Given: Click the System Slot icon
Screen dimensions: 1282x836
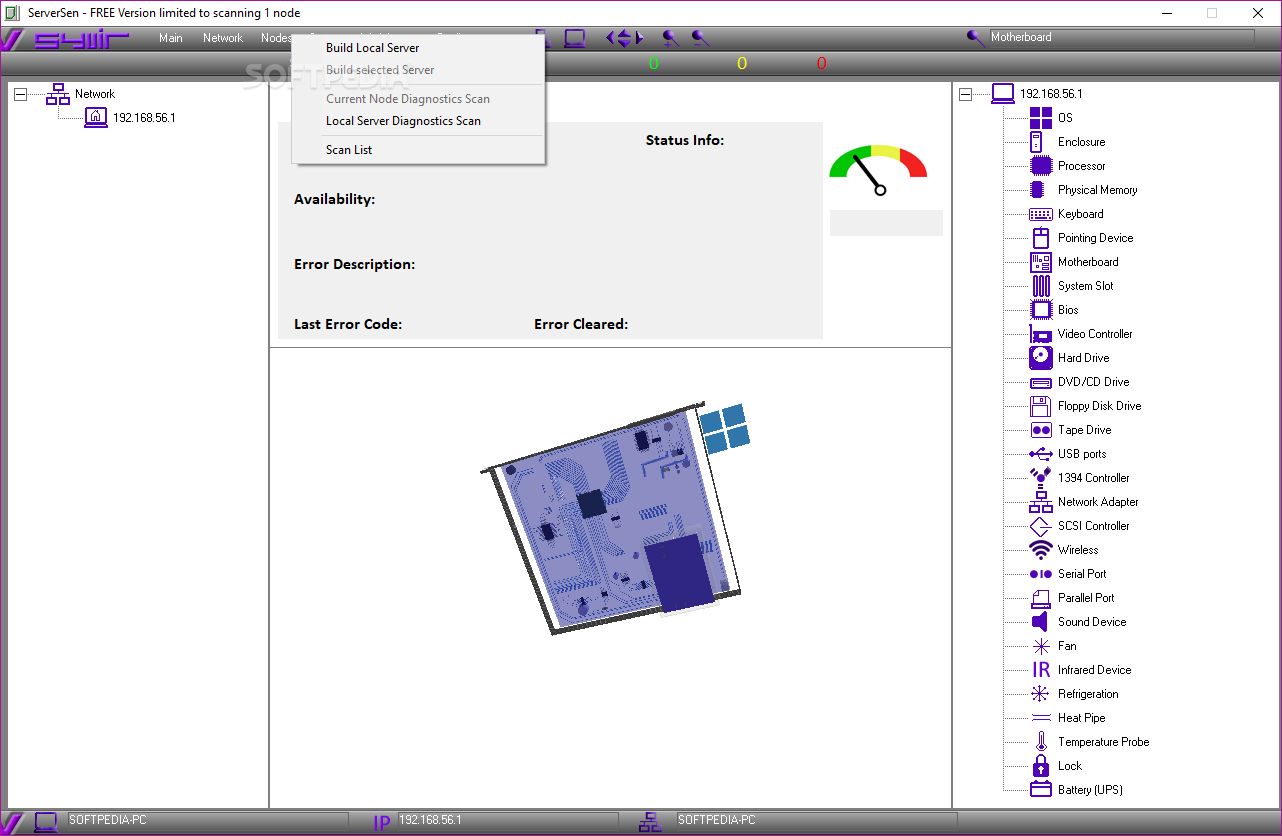Looking at the screenshot, I should [x=1041, y=286].
